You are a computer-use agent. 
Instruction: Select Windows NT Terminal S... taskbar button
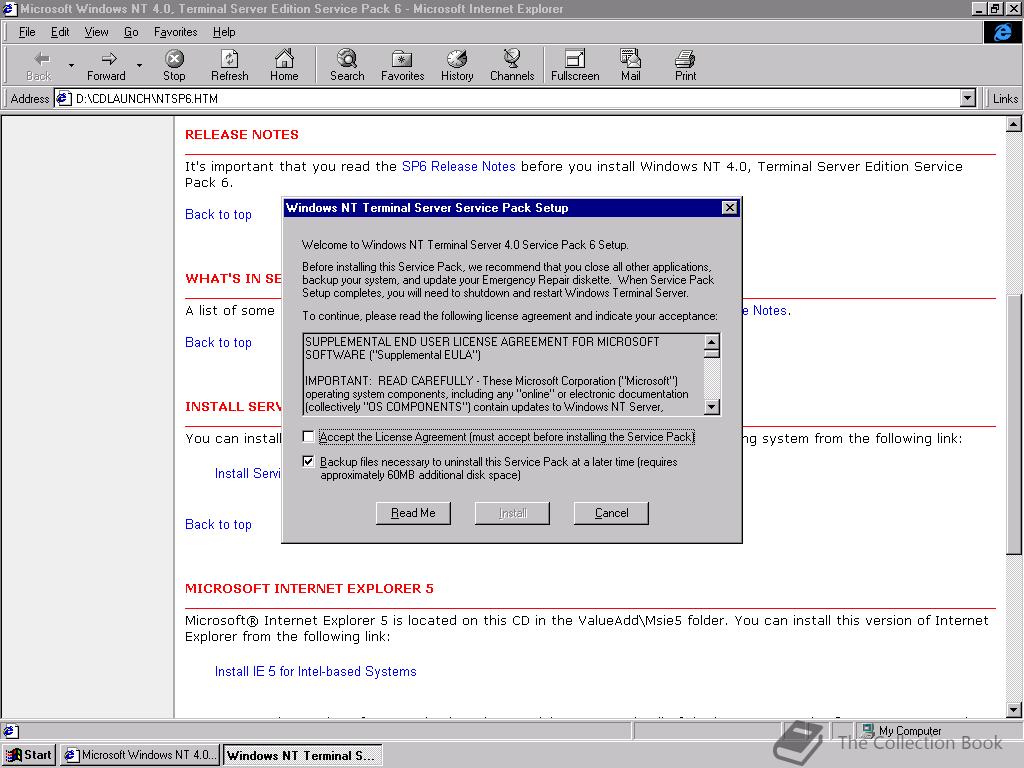(x=302, y=755)
